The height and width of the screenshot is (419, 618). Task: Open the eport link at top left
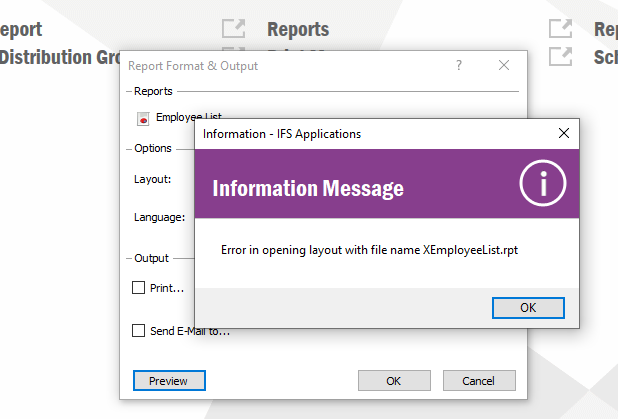pyautogui.click(x=21, y=30)
